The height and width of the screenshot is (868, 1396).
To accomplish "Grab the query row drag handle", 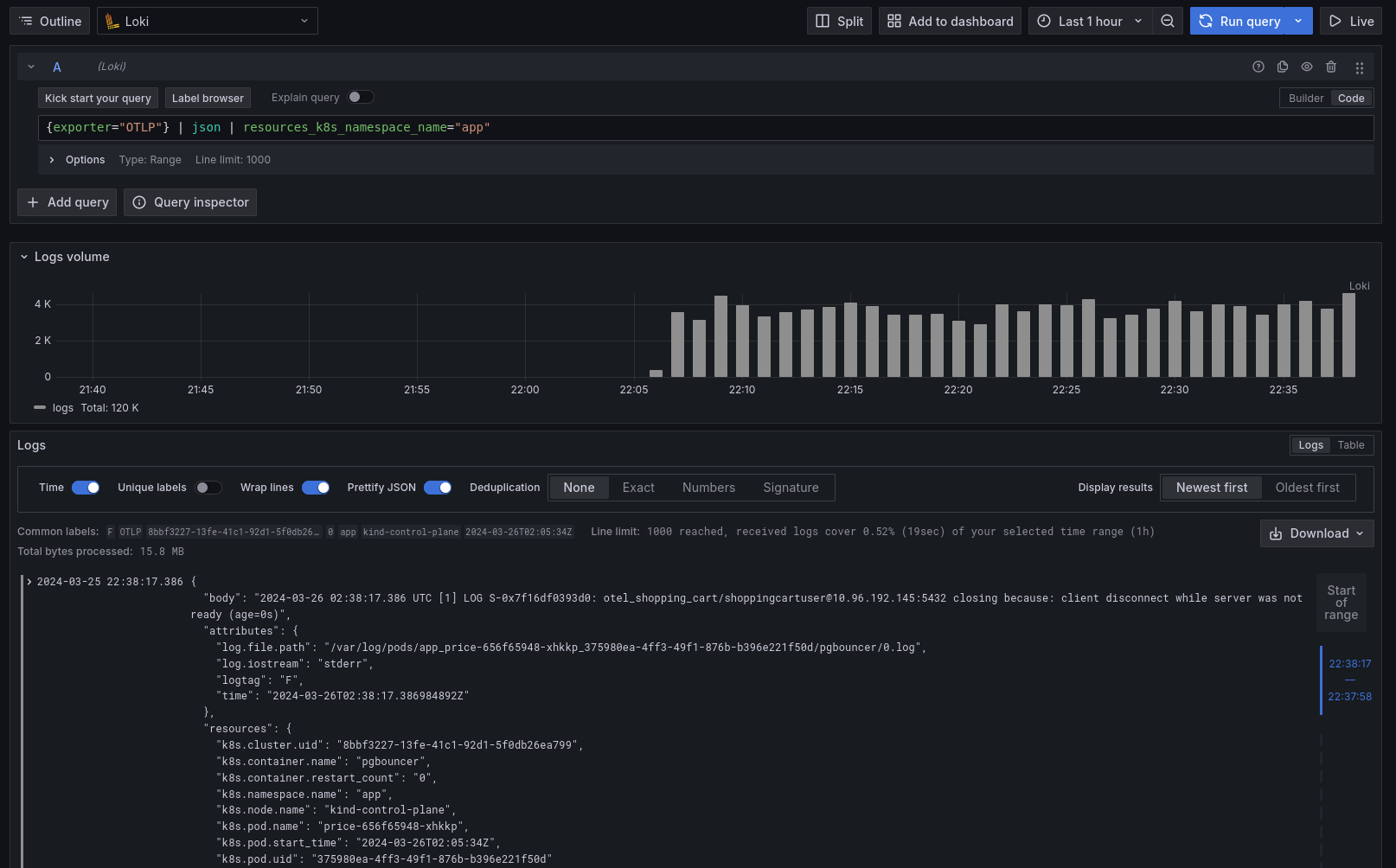I will click(x=1360, y=67).
